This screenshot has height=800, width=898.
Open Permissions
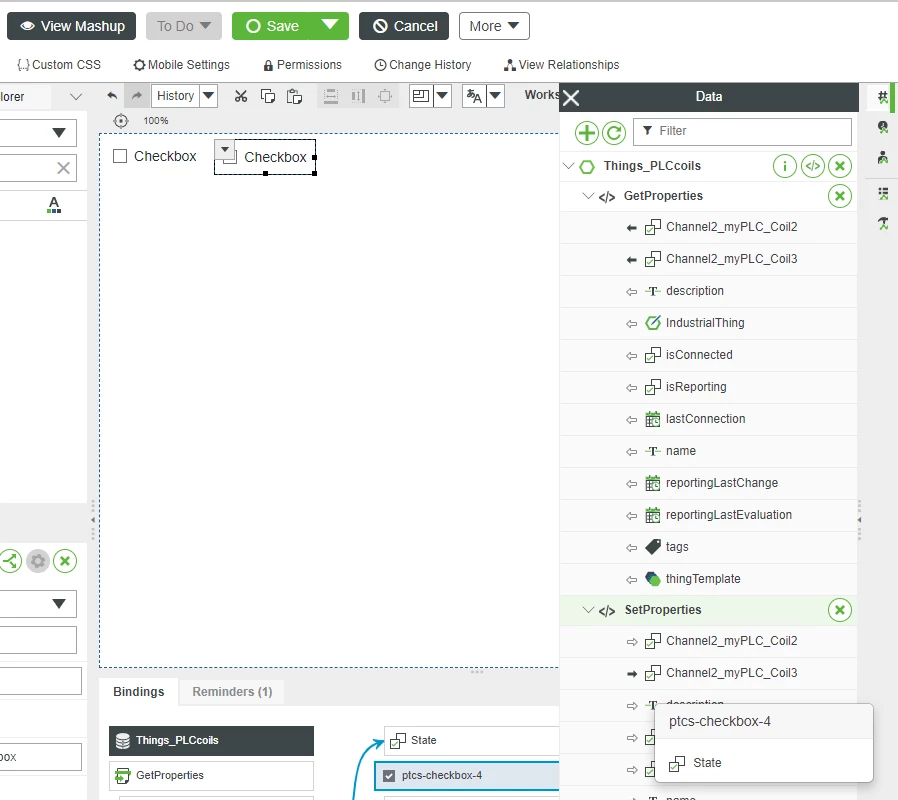coord(302,65)
